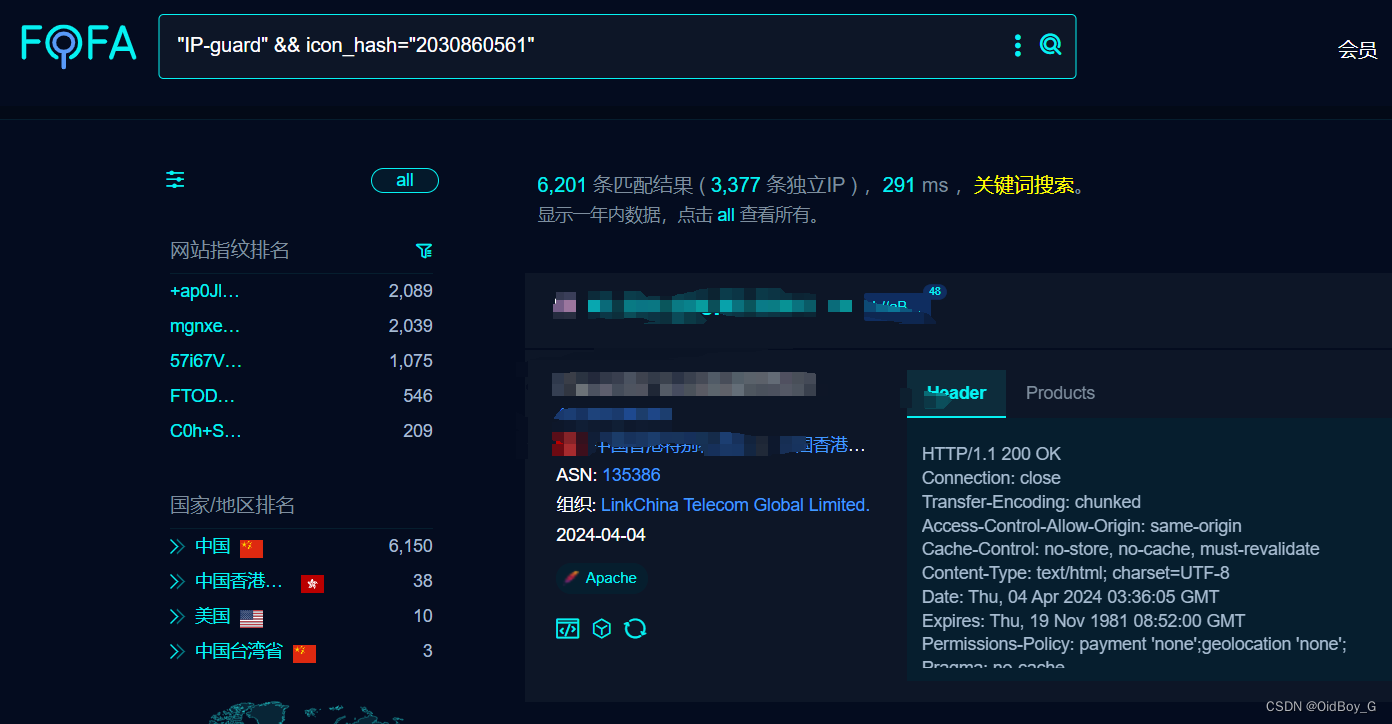The width and height of the screenshot is (1392, 724).
Task: Open the filter settings sliders icon
Action: point(175,180)
